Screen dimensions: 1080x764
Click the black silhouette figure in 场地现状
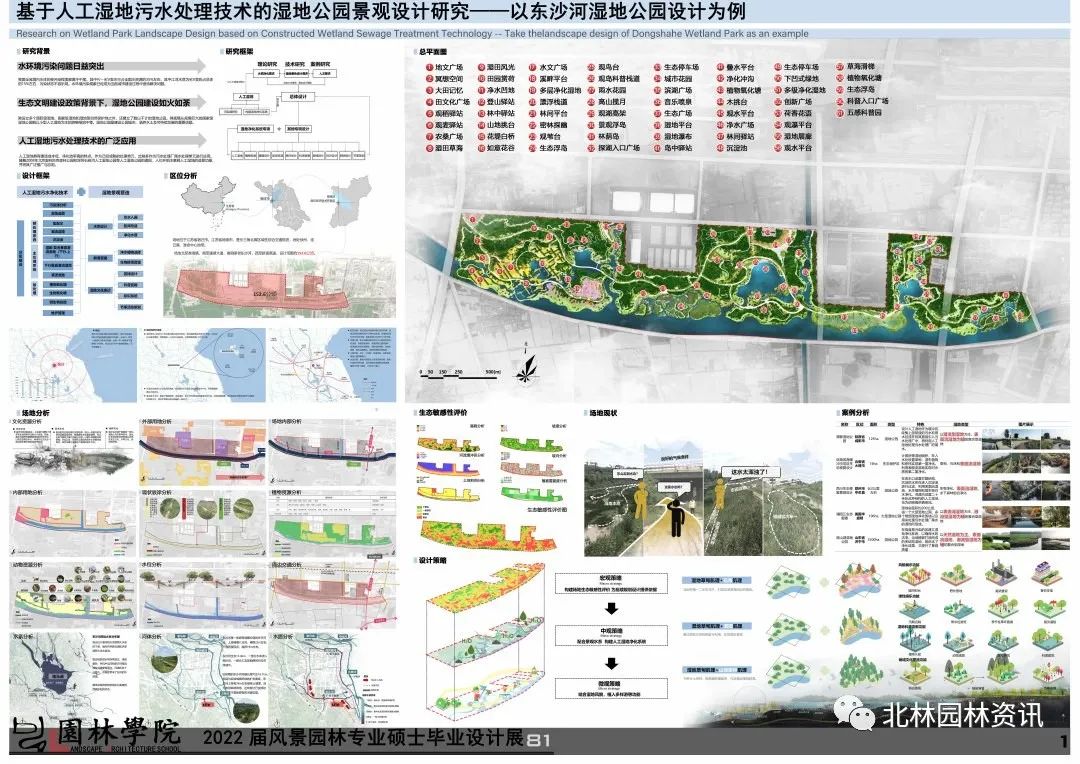[x=675, y=518]
